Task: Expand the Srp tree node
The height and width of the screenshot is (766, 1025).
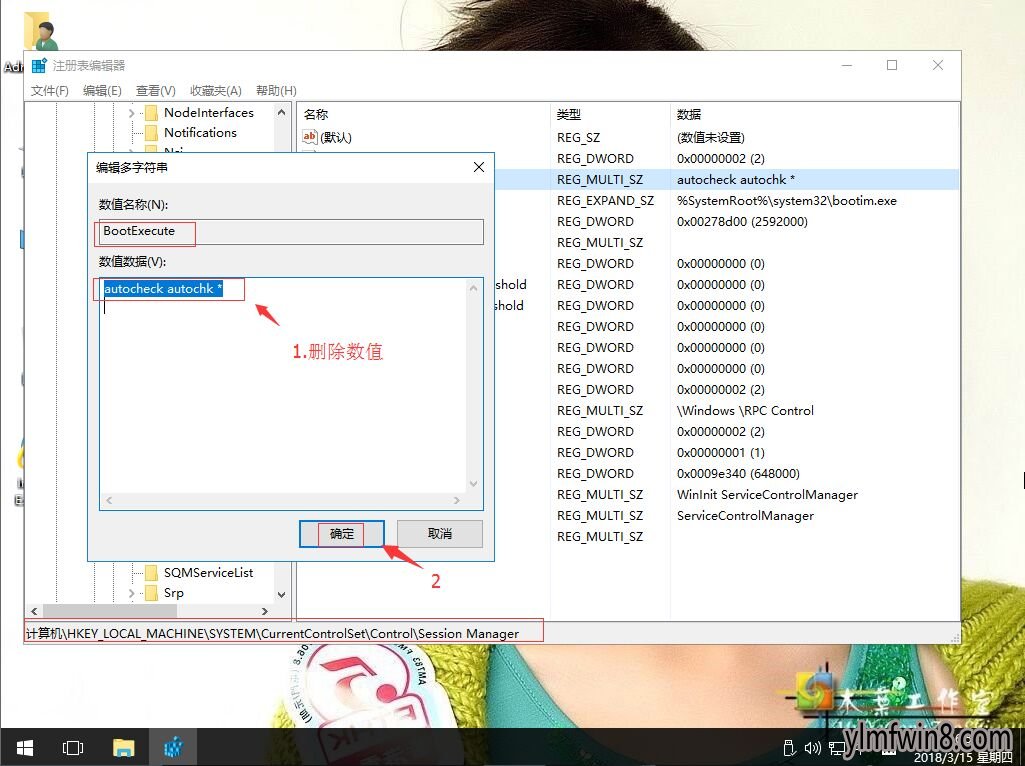Action: [131, 593]
